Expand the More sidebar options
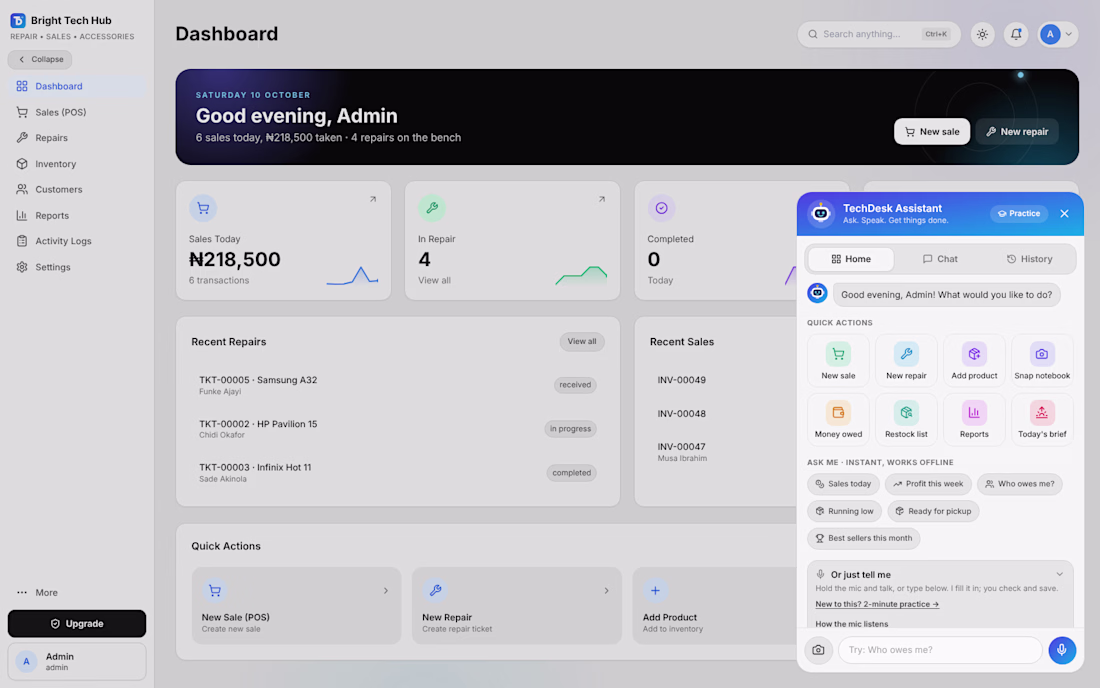Screen dimensions: 1100x688 (x=77, y=593)
